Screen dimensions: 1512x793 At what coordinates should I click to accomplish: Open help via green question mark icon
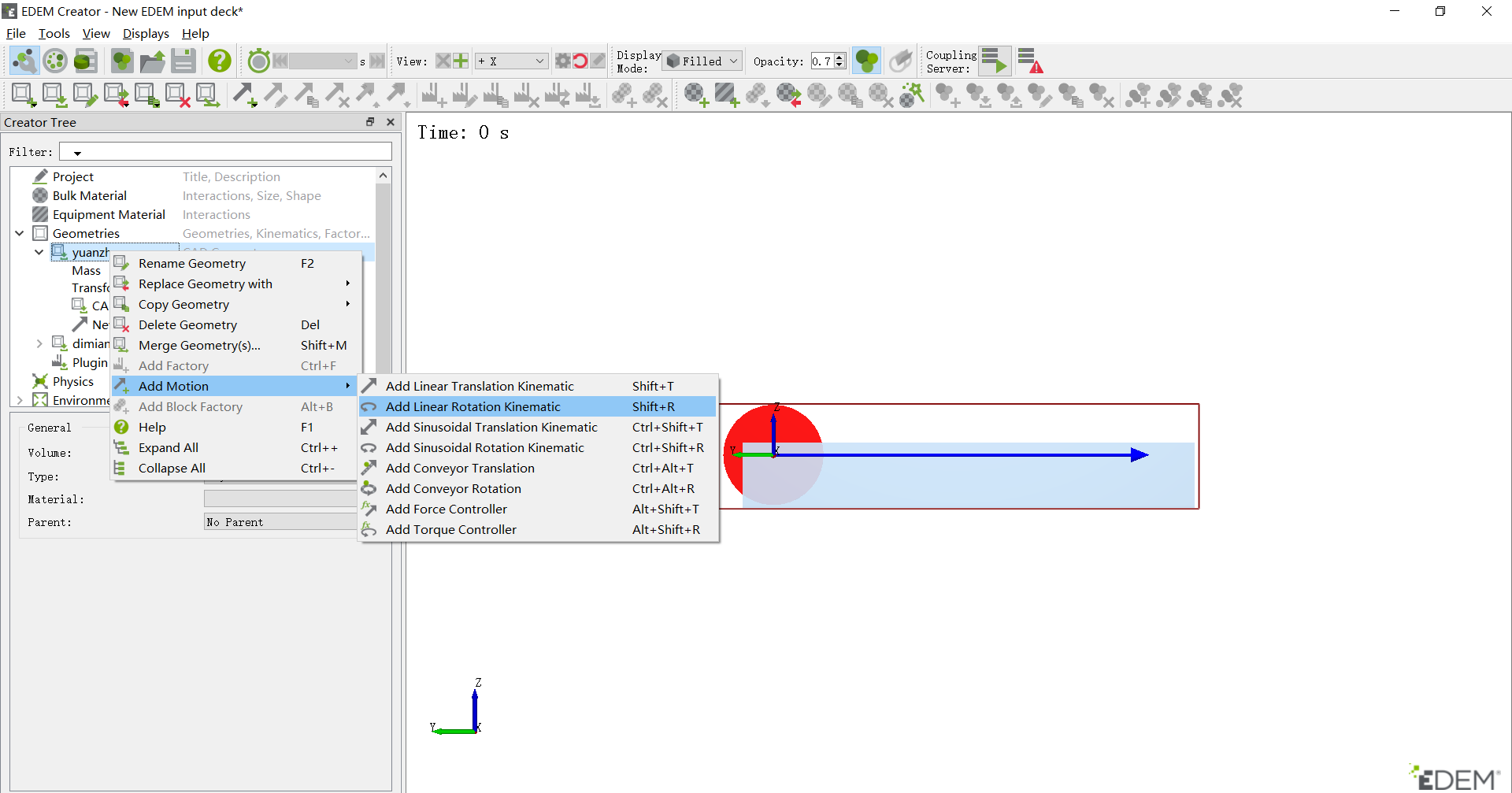[x=220, y=61]
